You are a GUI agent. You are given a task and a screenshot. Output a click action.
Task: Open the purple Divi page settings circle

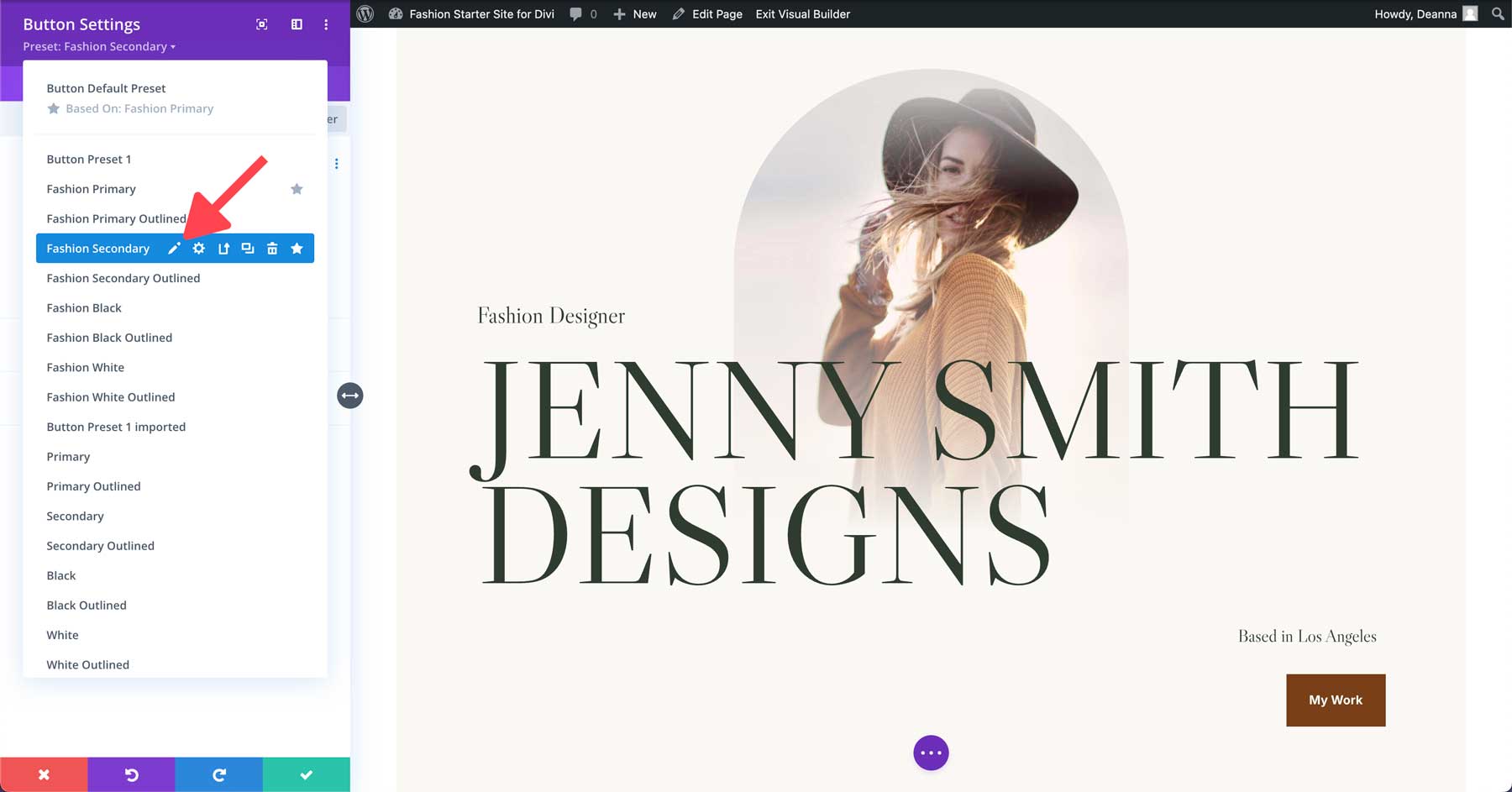point(931,753)
